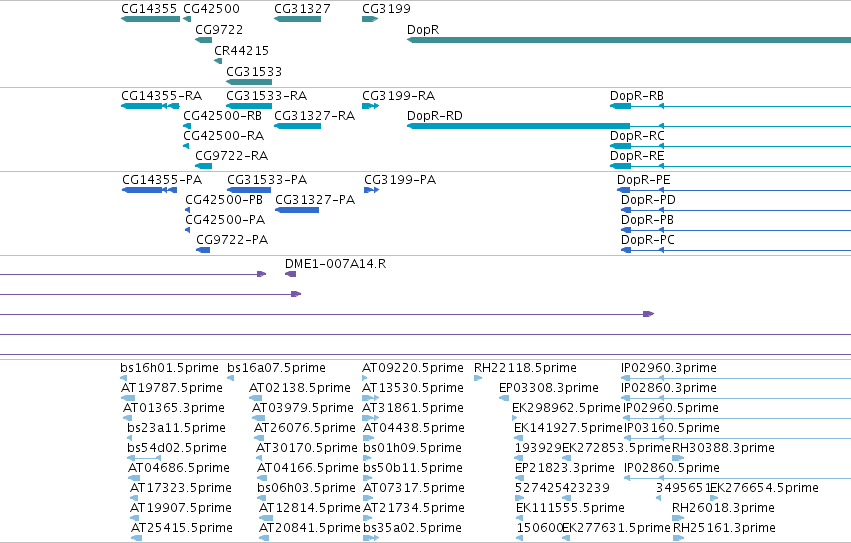Select transcript CG3199-RA
851x543 pixels.
tap(370, 106)
